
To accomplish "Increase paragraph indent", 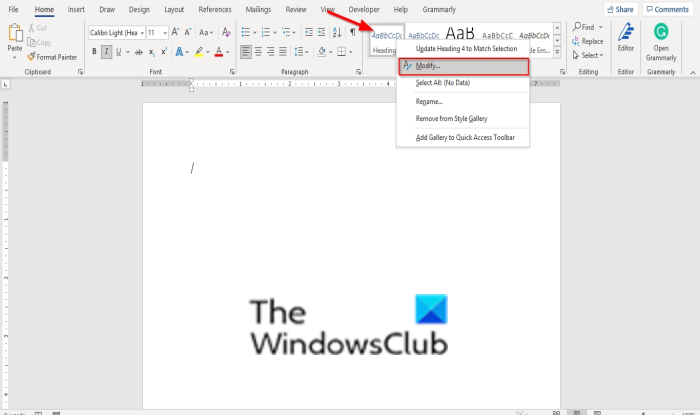I will pos(321,32).
